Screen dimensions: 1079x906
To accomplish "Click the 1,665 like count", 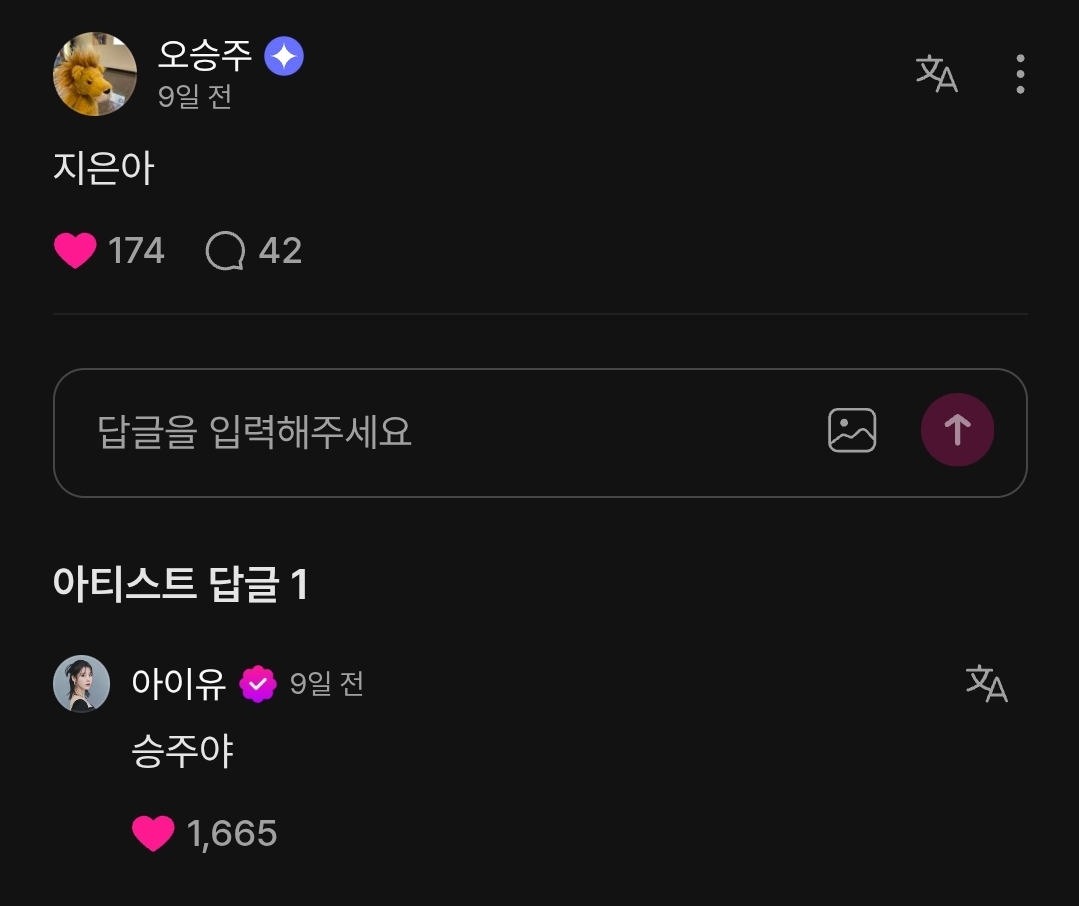I will pyautogui.click(x=232, y=833).
